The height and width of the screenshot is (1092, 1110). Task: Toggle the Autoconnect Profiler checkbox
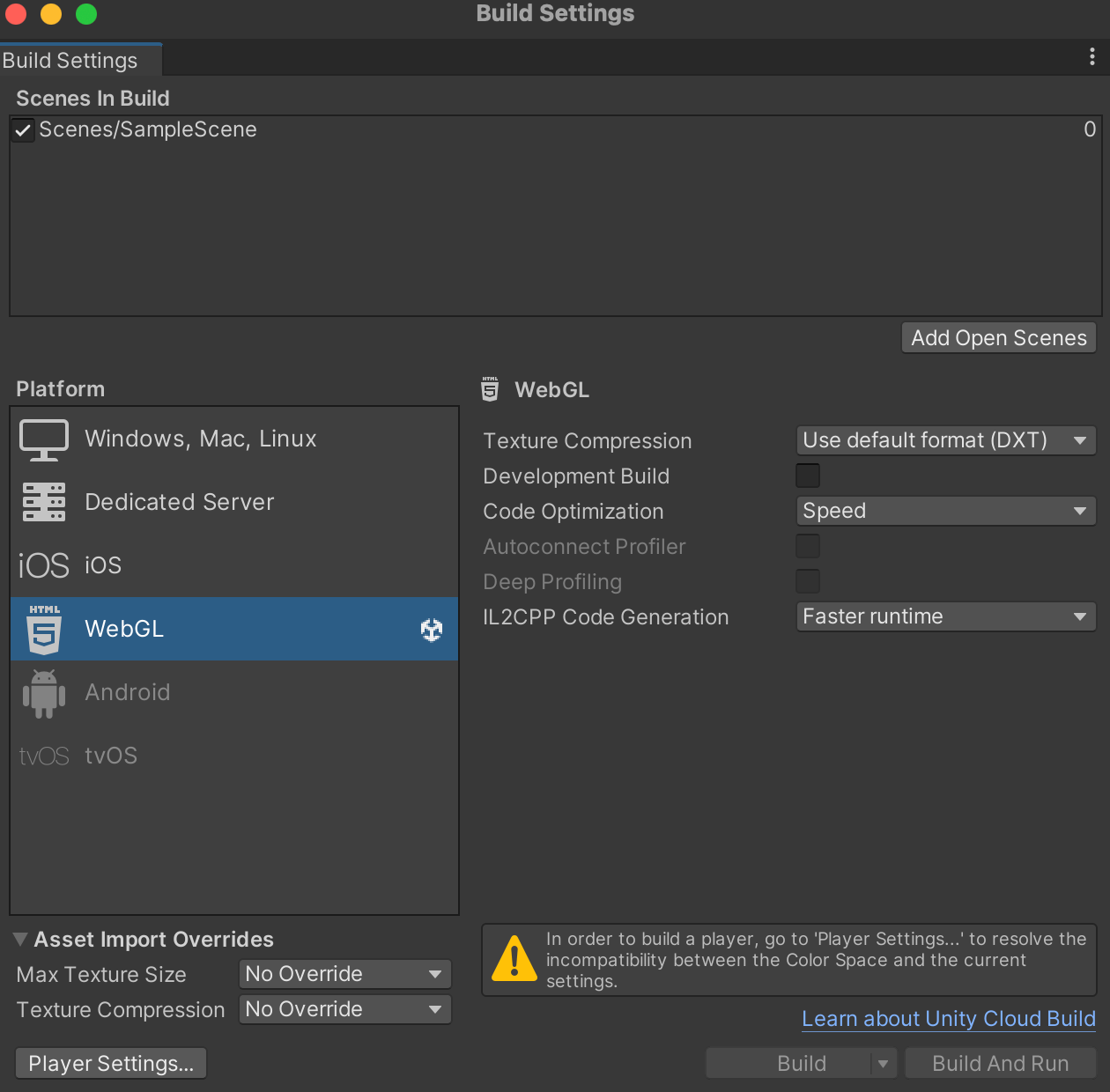pyautogui.click(x=808, y=546)
